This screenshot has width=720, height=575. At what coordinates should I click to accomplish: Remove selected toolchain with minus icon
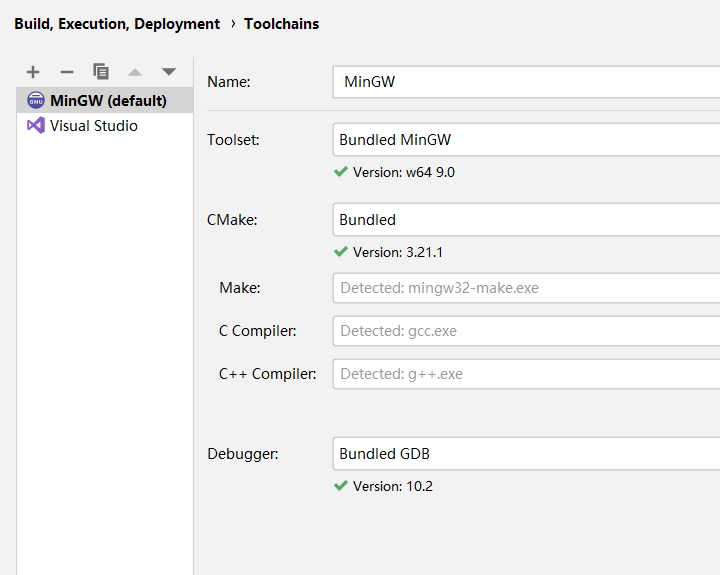click(67, 72)
